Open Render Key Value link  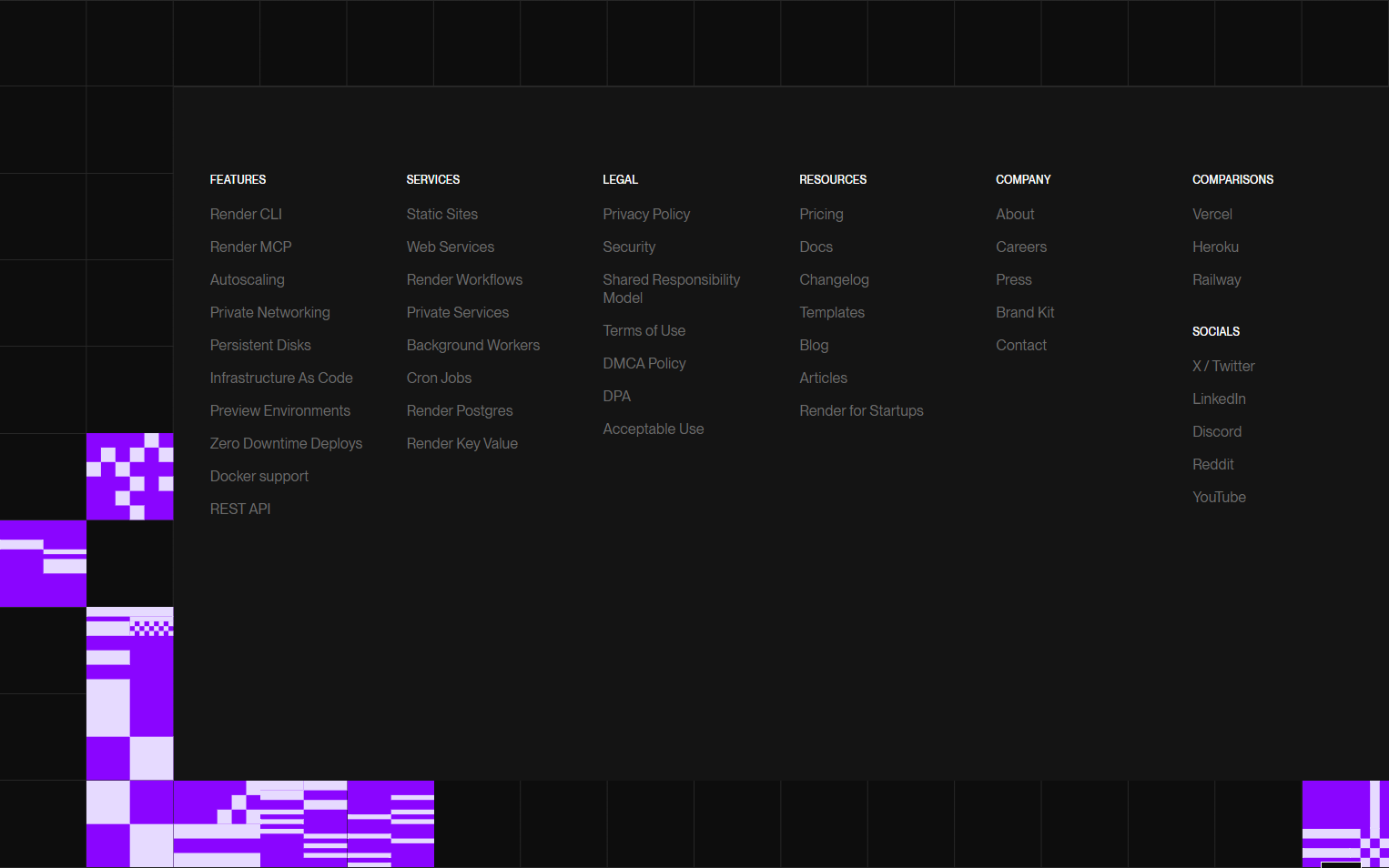[461, 443]
